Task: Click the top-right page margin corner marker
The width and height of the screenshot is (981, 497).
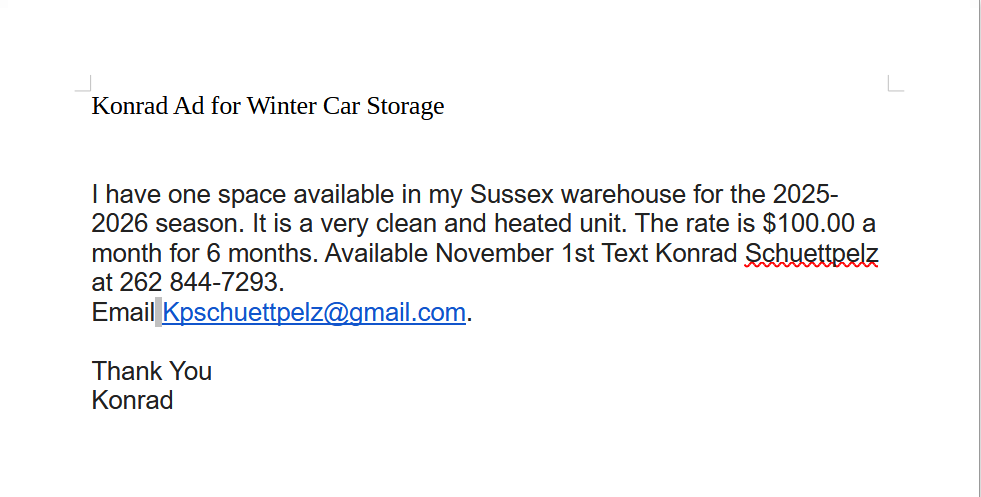Action: (895, 83)
